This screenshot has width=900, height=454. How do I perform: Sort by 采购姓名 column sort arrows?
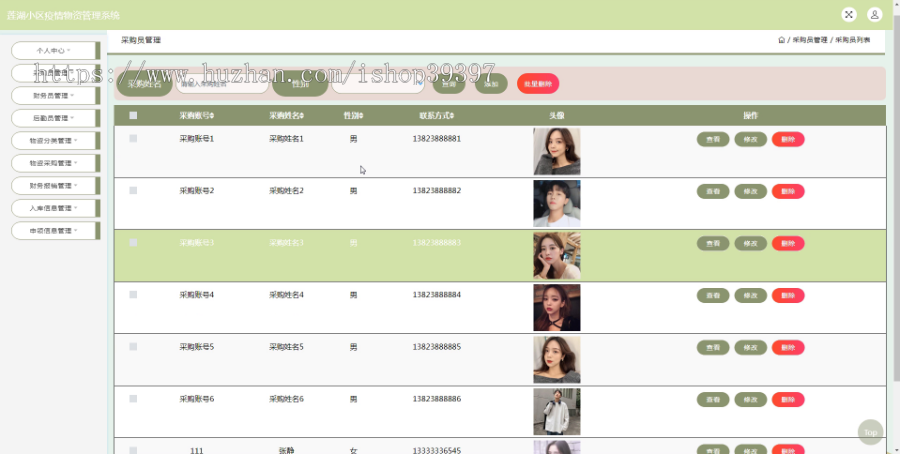pos(302,116)
